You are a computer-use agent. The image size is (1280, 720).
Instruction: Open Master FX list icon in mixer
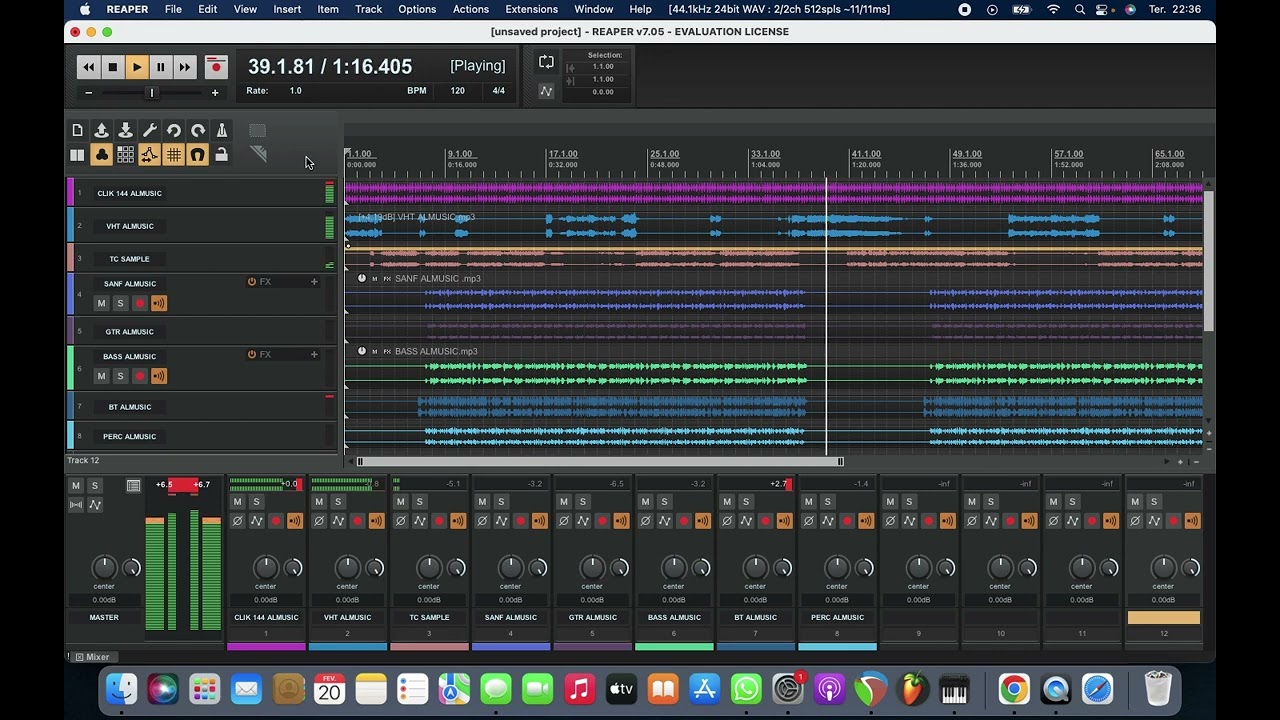point(133,486)
